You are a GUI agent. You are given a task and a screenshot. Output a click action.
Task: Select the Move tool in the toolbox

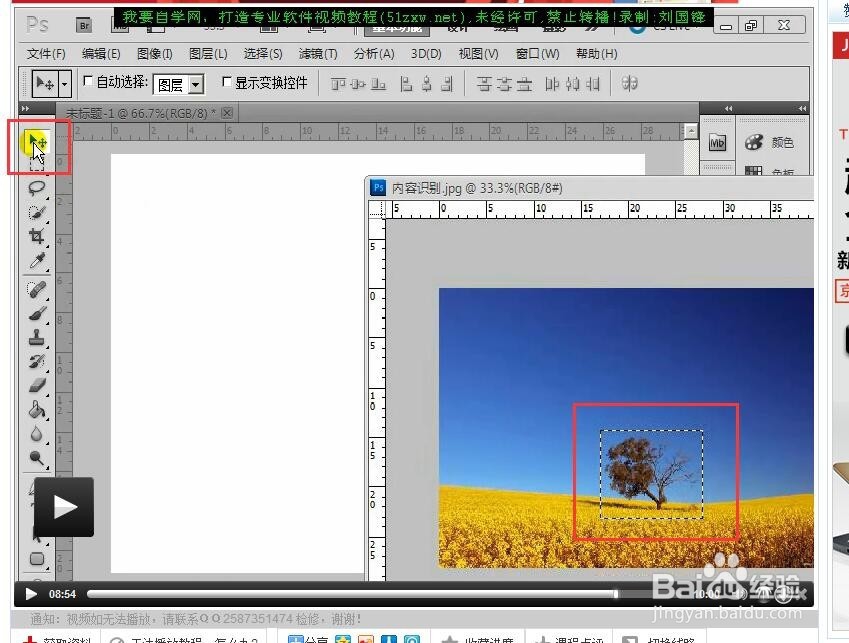(x=37, y=142)
